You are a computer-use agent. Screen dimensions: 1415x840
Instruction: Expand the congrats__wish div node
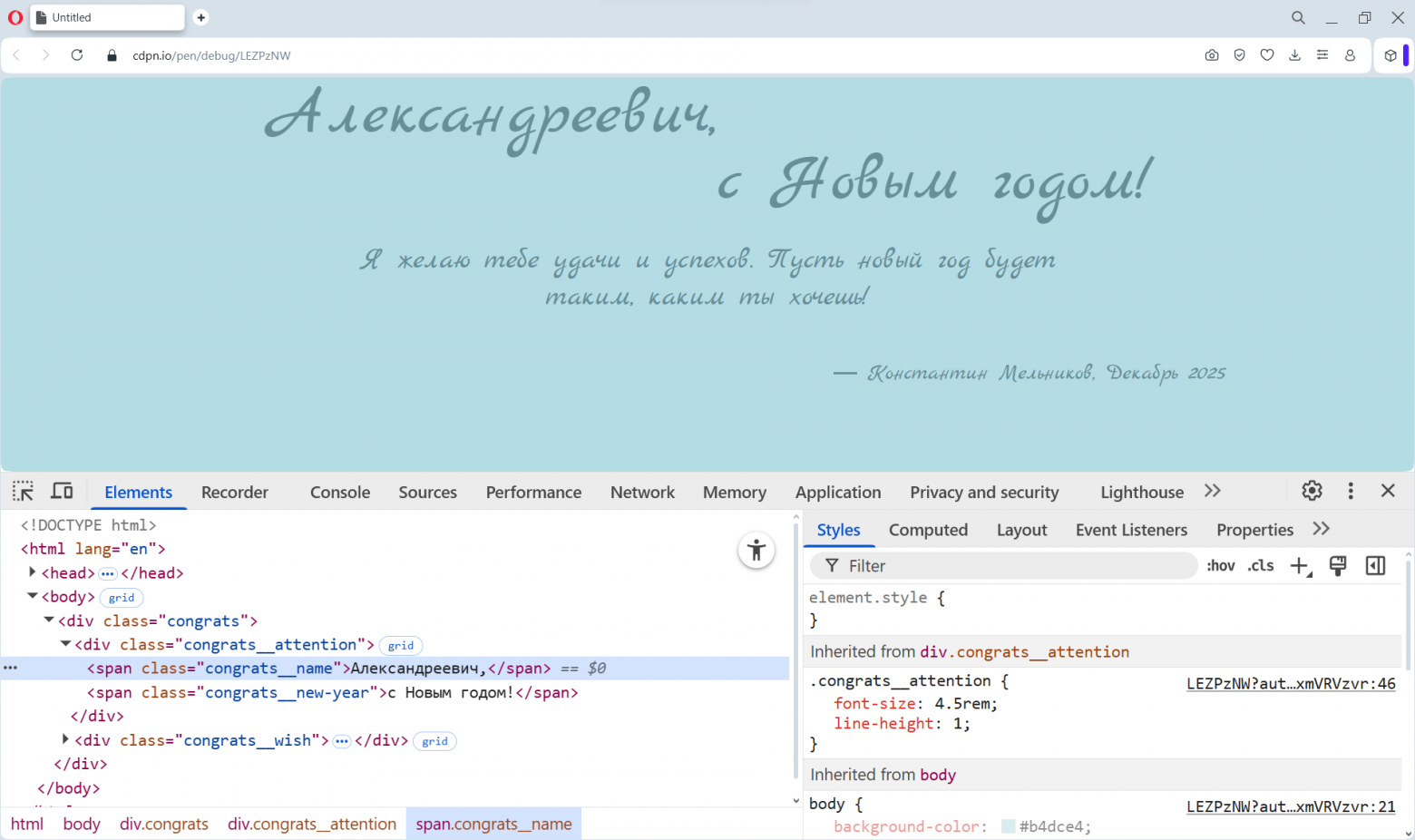click(65, 740)
